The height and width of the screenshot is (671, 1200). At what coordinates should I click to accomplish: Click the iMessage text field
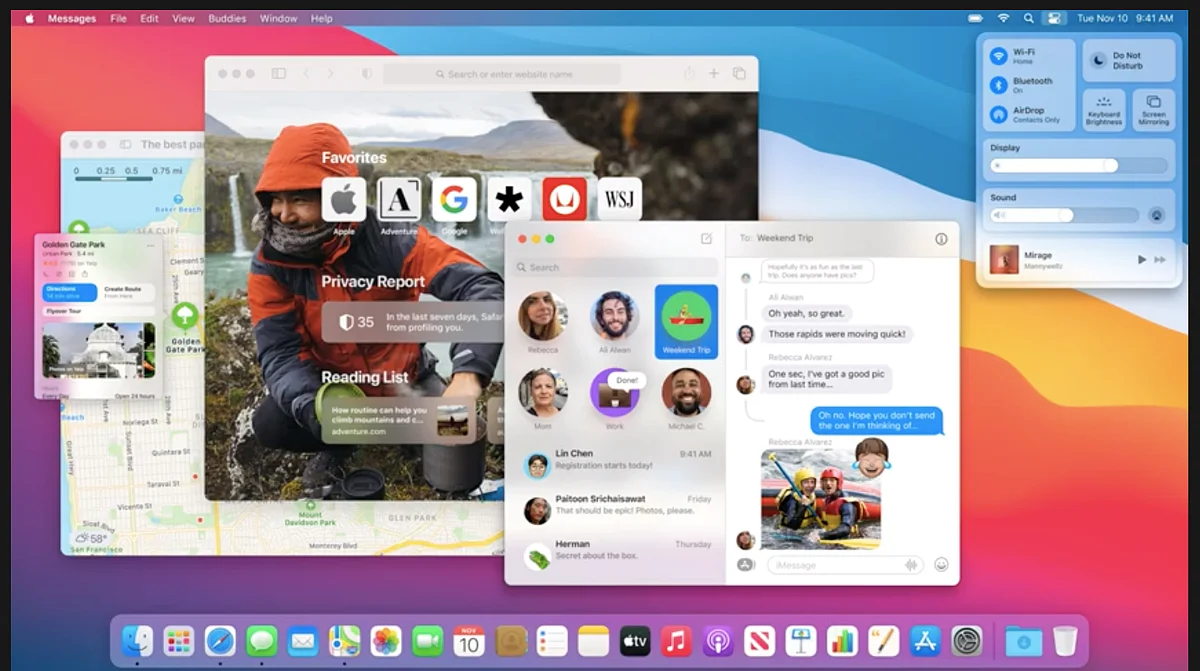click(x=846, y=565)
